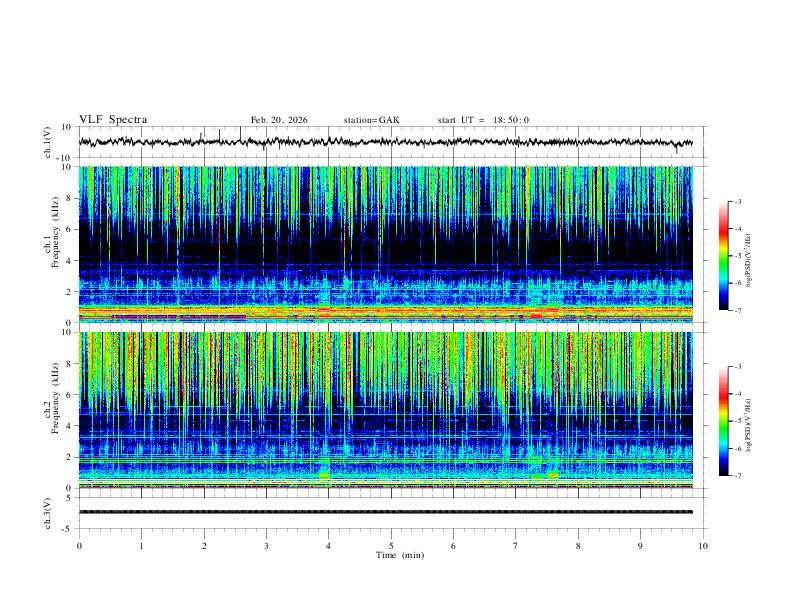Screen dimensions: 792x612
Task: Click the ch.1 black voltage waveform trace
Action: (385, 142)
